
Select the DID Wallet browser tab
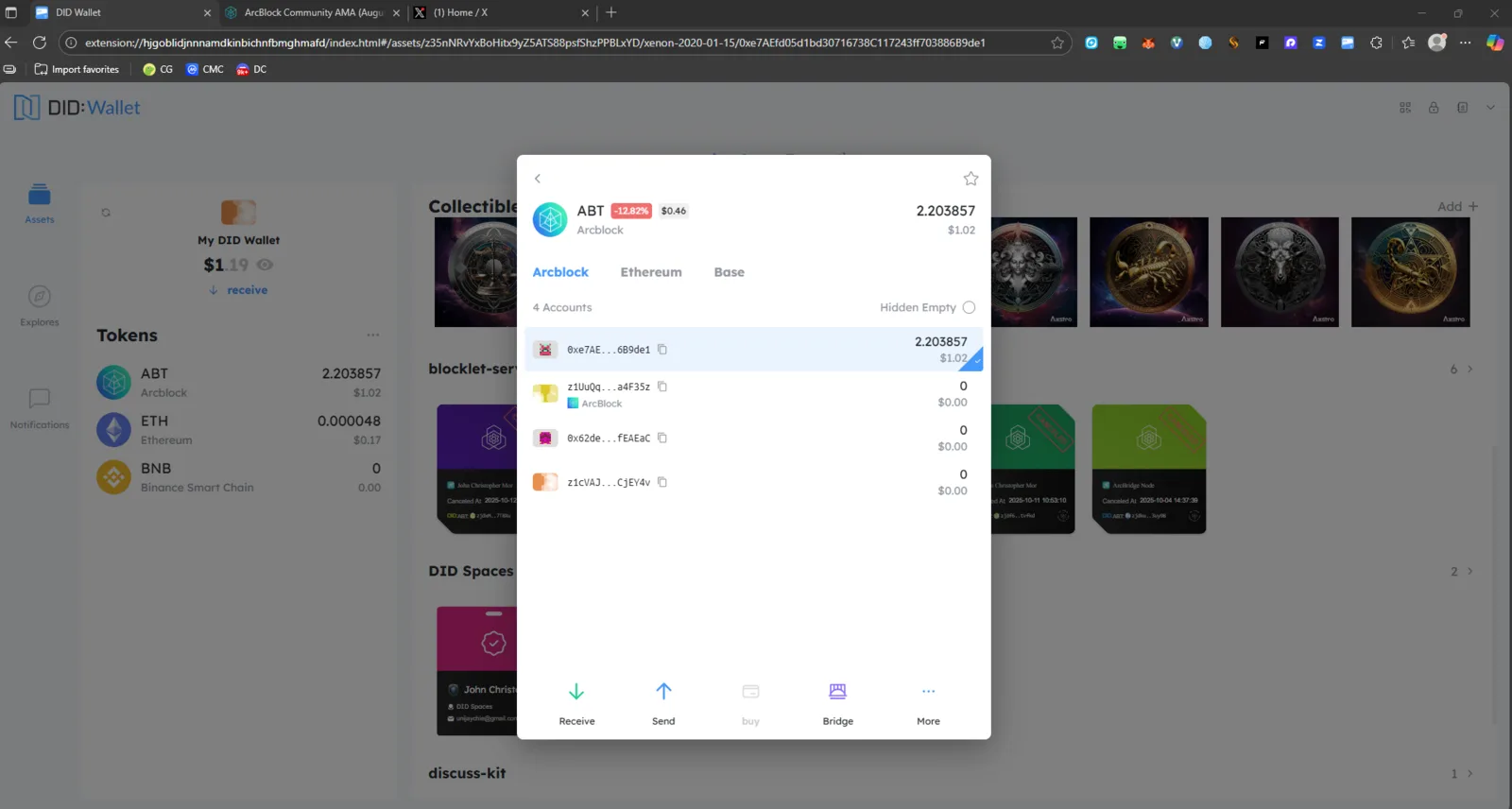(123, 12)
